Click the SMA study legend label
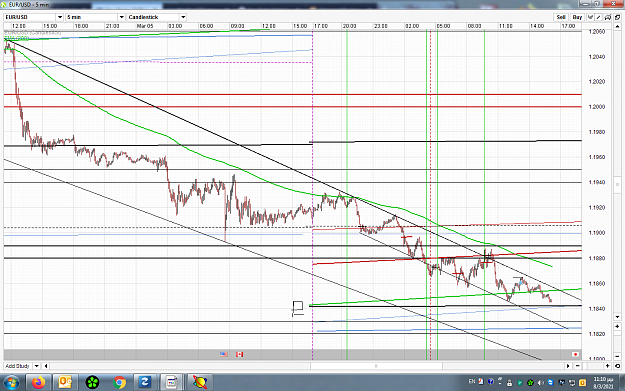625x391 pixels. tap(17, 38)
